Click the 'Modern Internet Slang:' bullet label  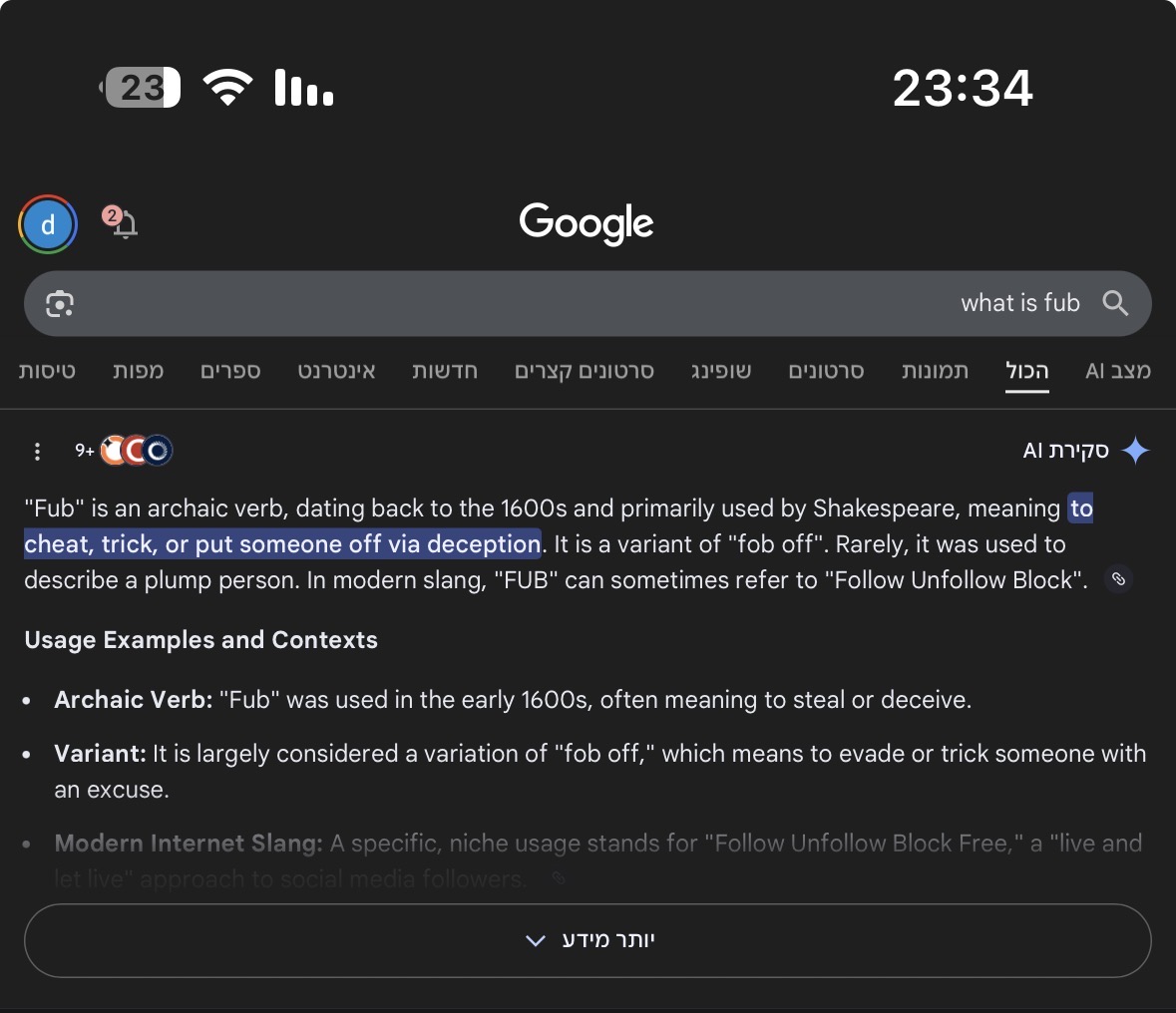[x=189, y=844]
